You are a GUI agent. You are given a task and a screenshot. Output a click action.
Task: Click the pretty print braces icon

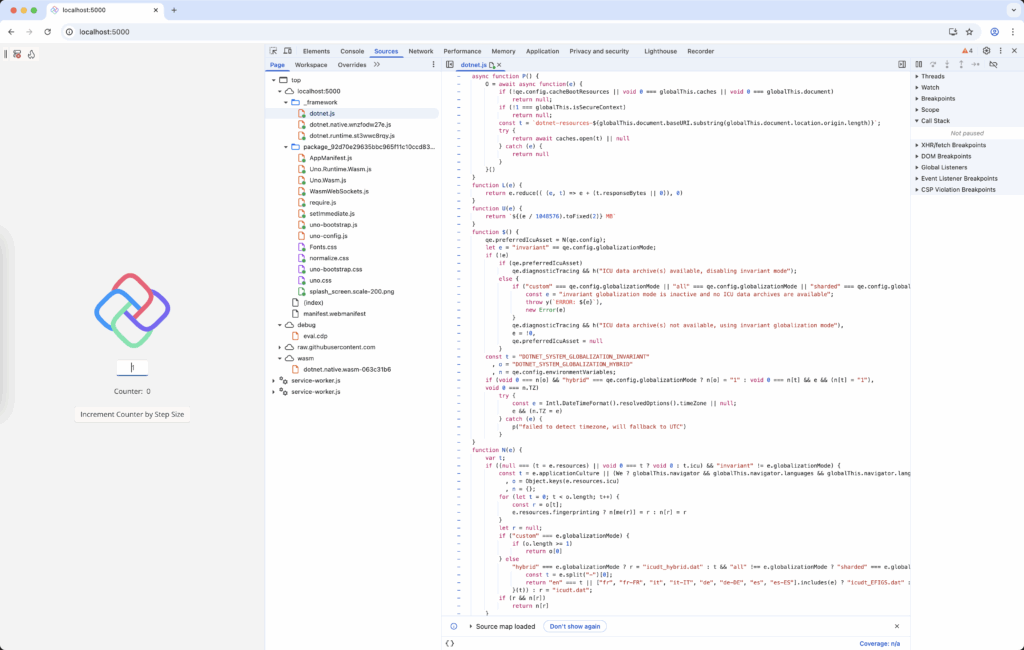click(x=450, y=643)
